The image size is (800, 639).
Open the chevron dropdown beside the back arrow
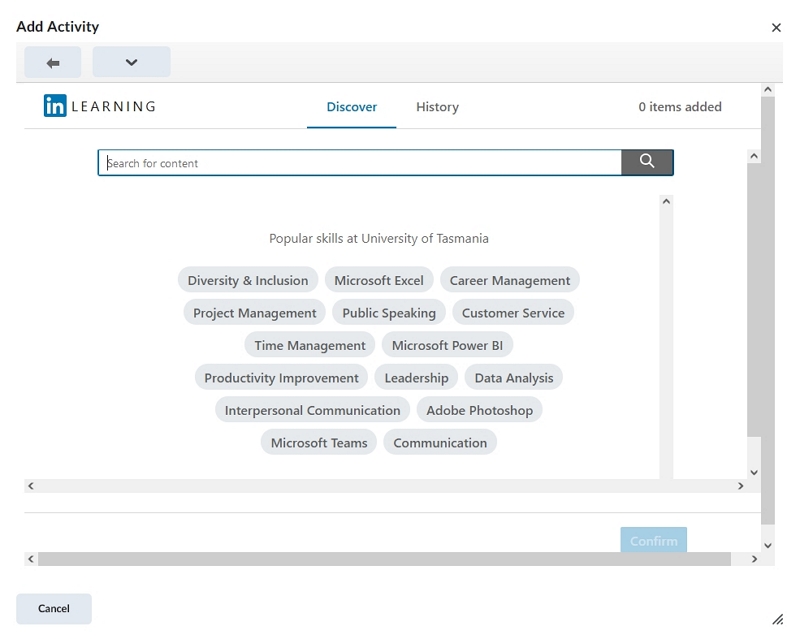[131, 62]
